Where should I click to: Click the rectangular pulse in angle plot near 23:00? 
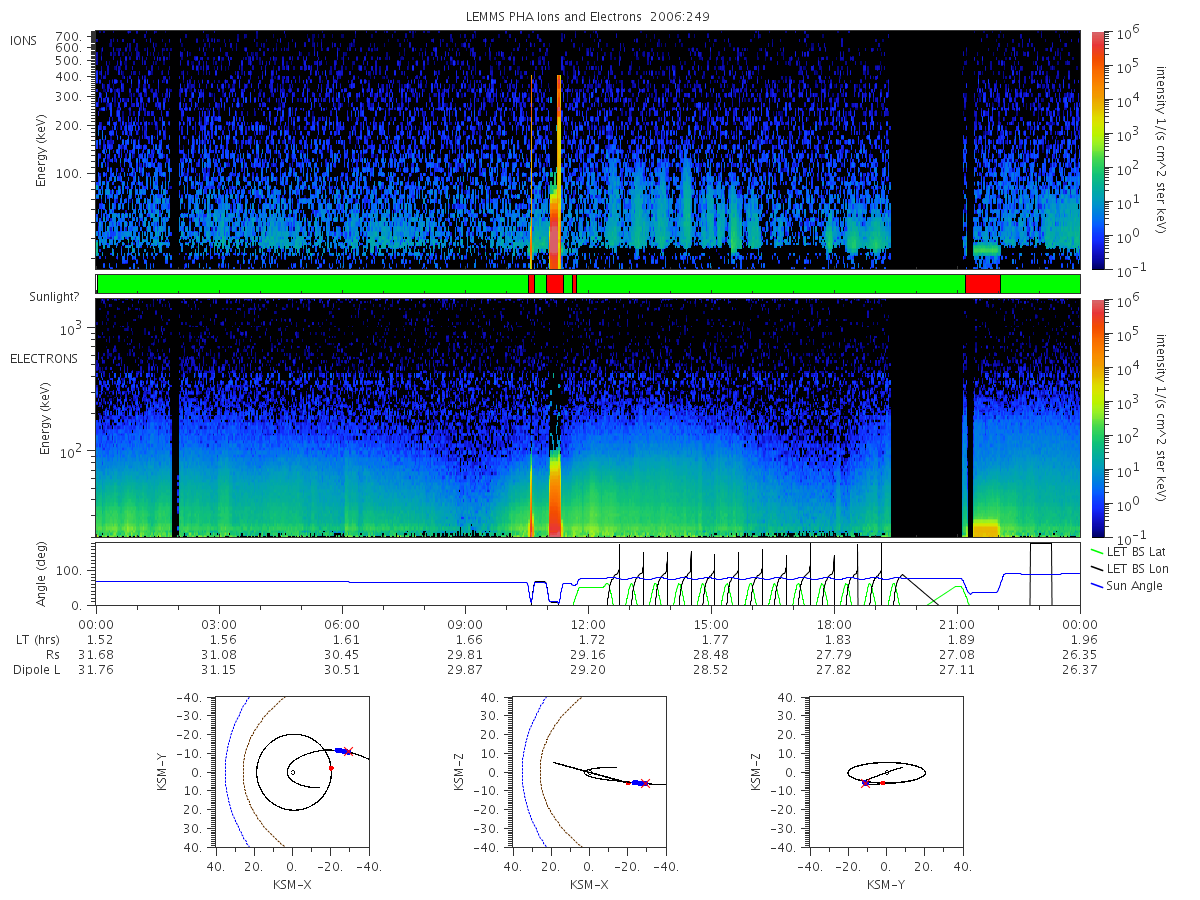click(1041, 574)
